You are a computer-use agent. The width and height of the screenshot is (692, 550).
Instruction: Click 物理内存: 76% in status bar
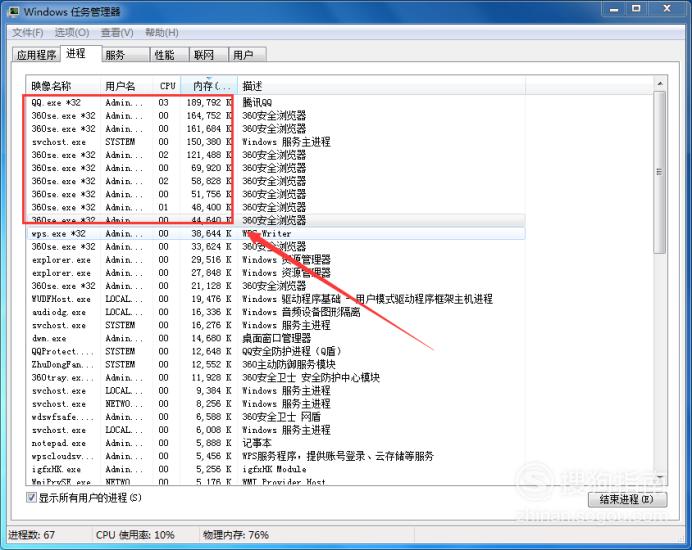[236, 535]
